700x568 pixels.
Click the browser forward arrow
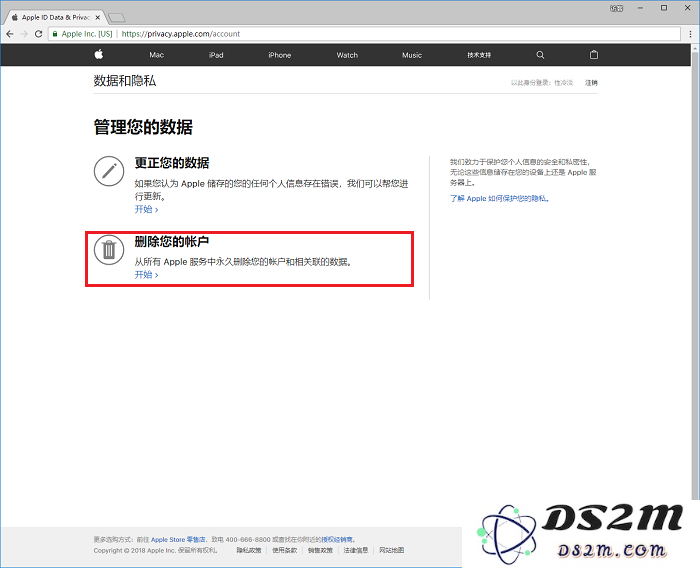(x=24, y=34)
